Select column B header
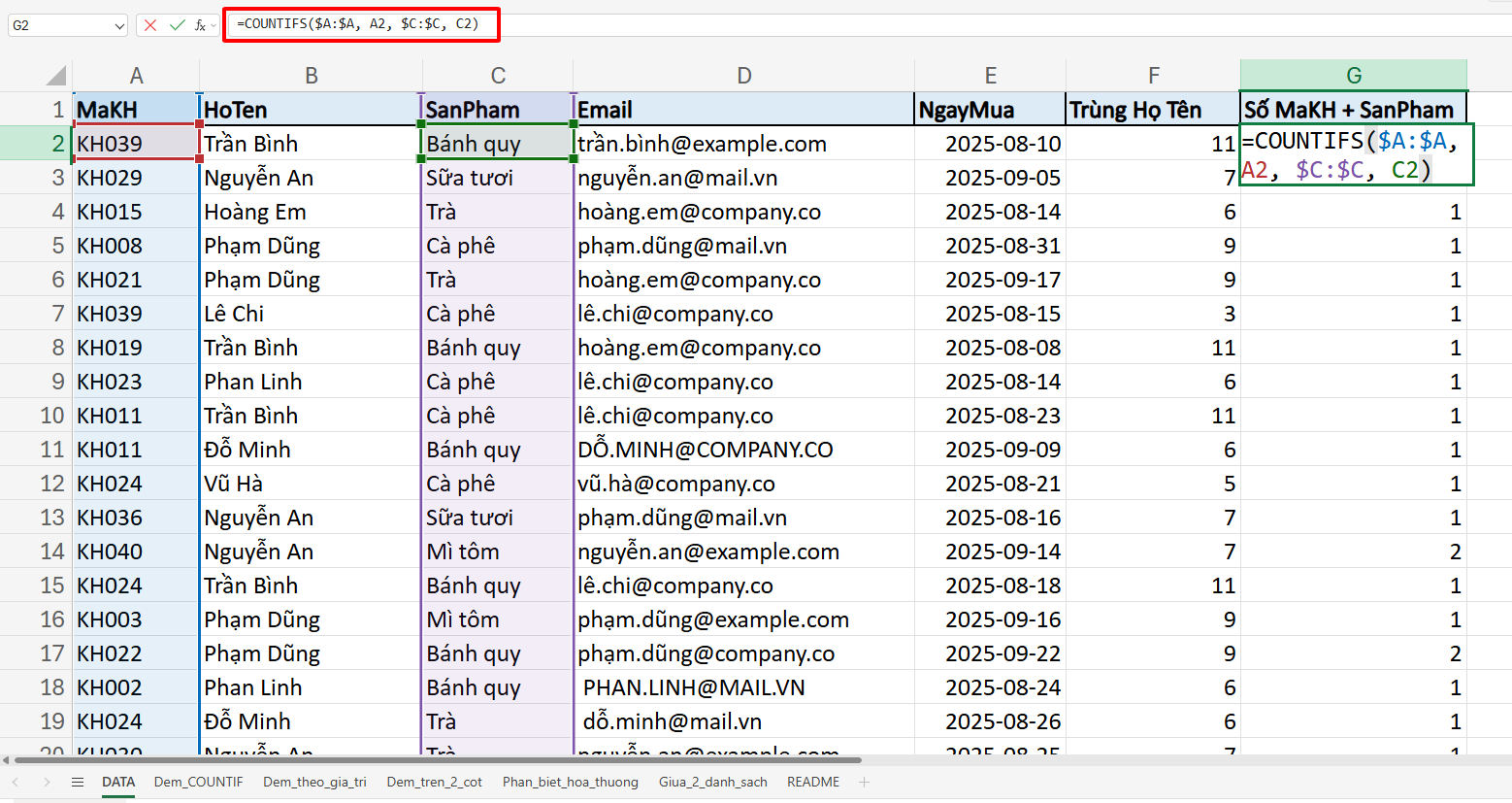Viewport: 1512px width, 803px height. [x=311, y=76]
